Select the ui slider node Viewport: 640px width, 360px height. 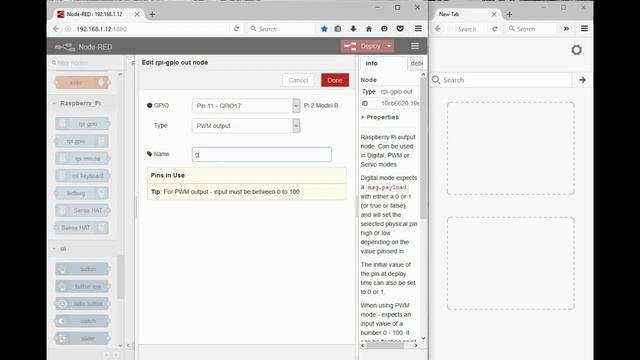tap(82, 338)
